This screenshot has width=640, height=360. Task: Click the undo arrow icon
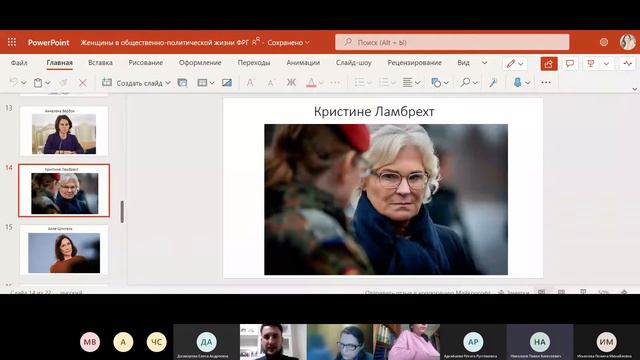pyautogui.click(x=13, y=82)
